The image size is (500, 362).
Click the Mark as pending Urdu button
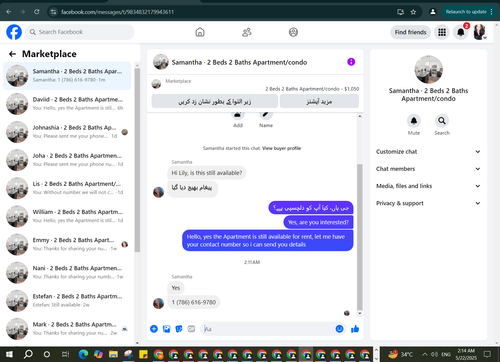(215, 101)
